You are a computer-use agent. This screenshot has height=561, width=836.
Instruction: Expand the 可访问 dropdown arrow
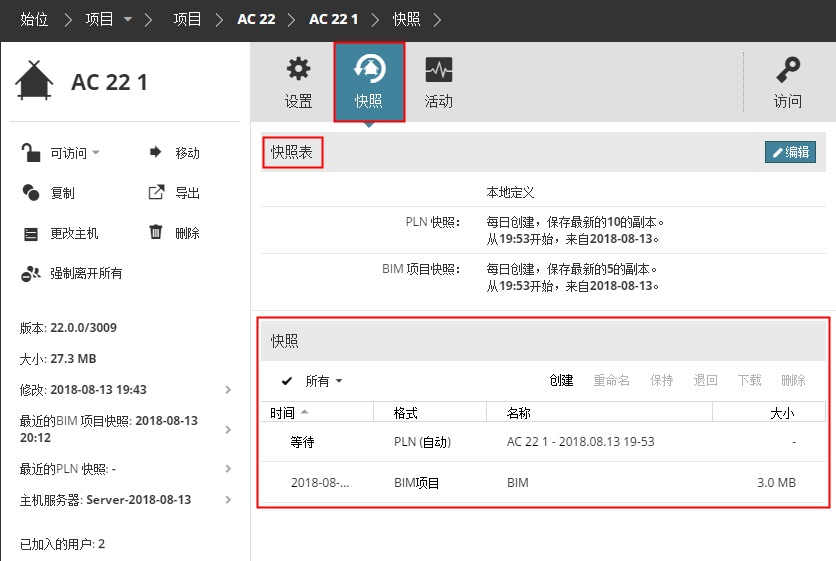(96, 153)
